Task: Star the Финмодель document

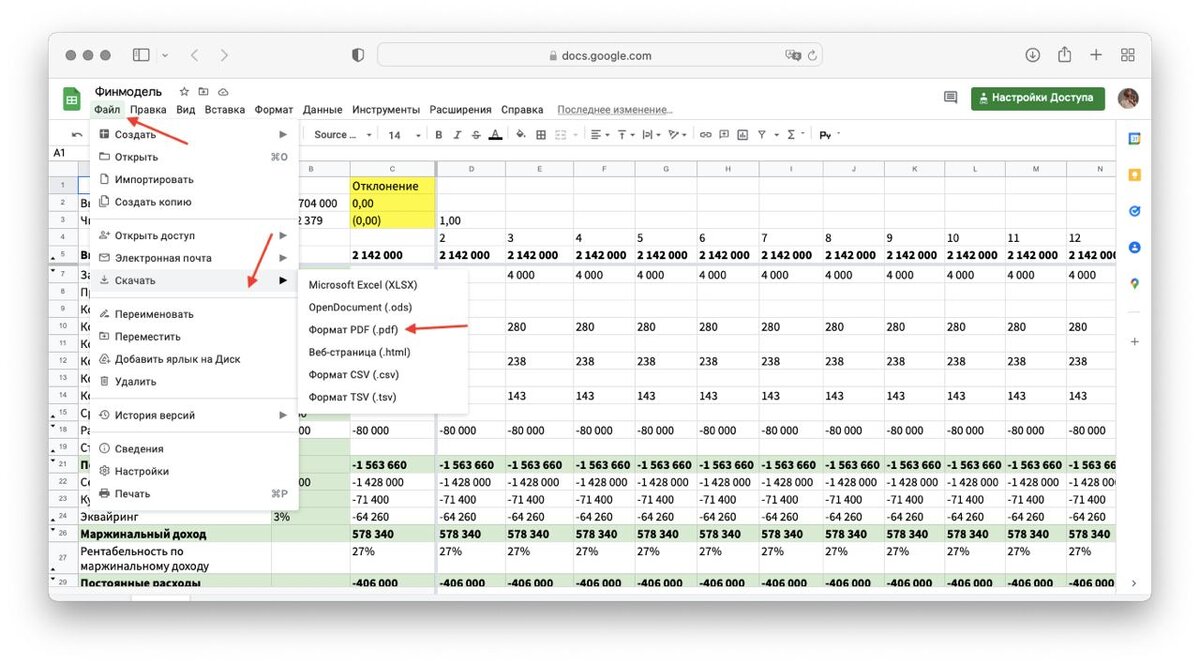Action: (x=184, y=91)
